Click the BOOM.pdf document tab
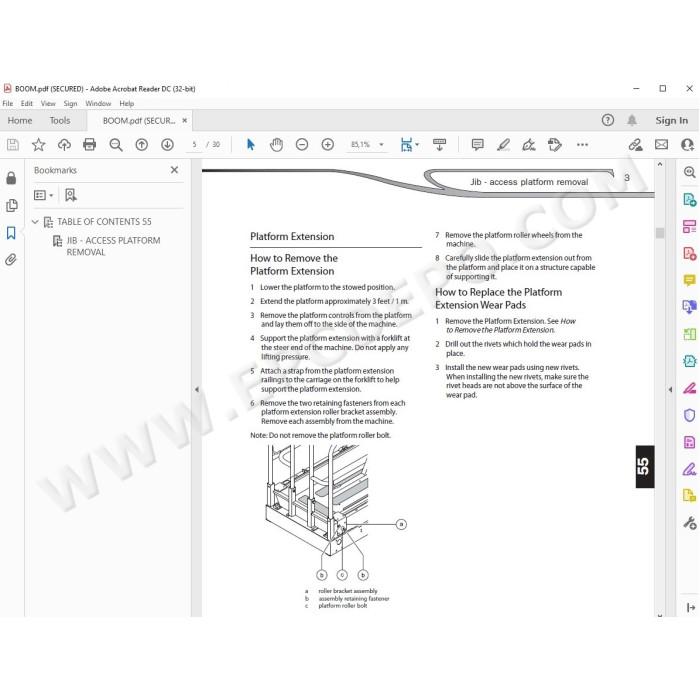The width and height of the screenshot is (700, 700). click(x=139, y=121)
